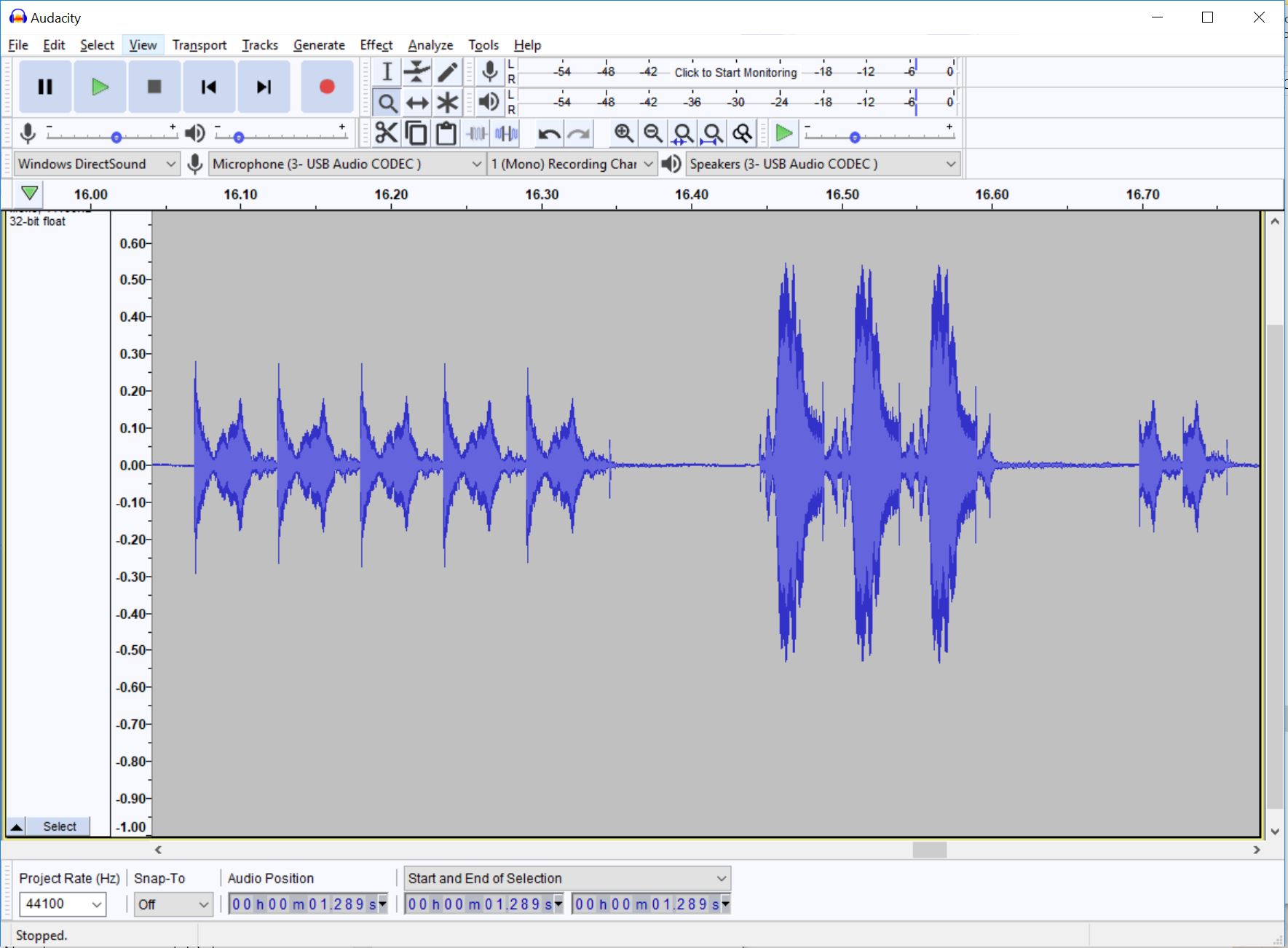Activate the Time Shift tool

point(417,103)
